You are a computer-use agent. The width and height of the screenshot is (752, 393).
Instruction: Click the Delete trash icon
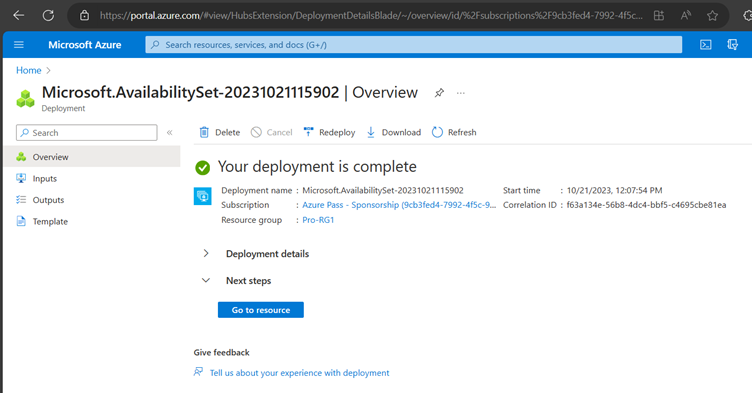tap(204, 132)
